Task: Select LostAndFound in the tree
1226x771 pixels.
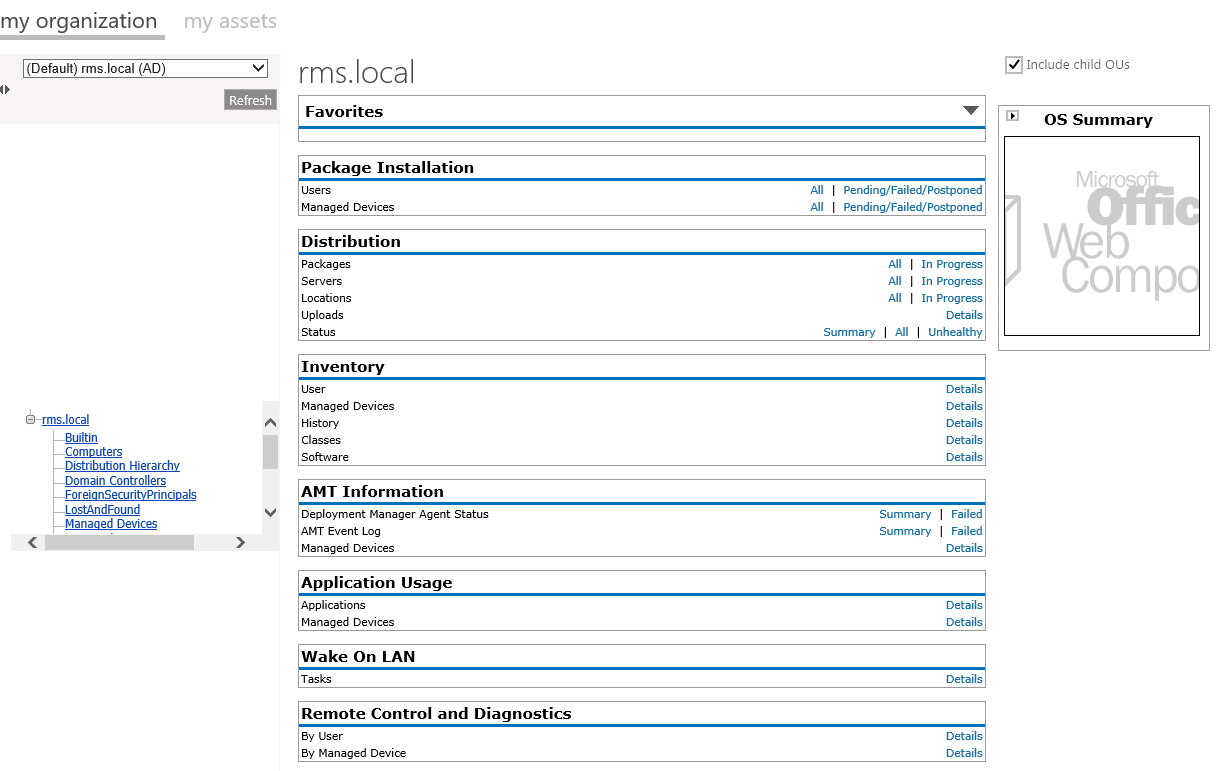Action: (x=102, y=510)
